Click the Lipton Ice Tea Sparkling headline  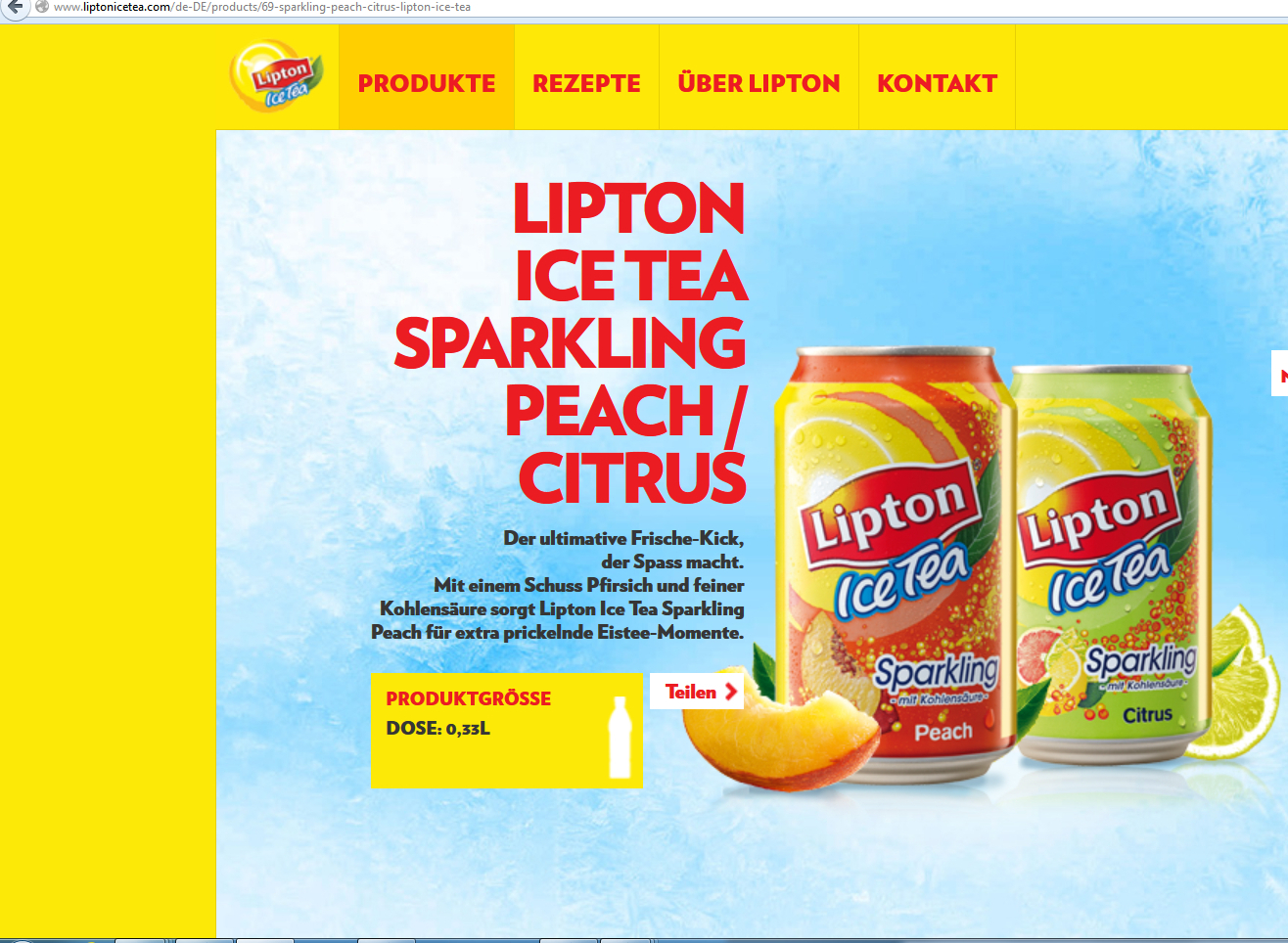point(571,342)
